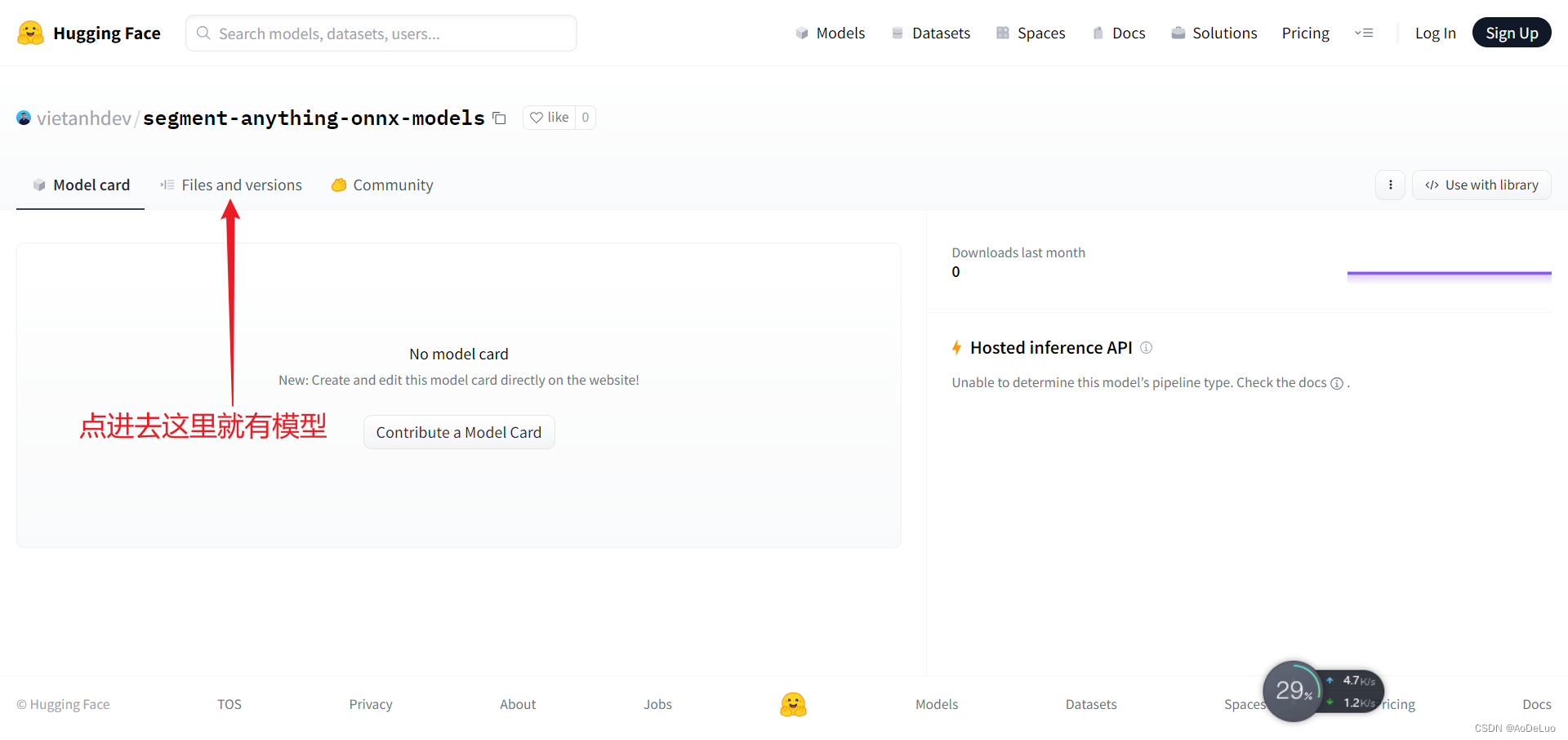The width and height of the screenshot is (1568, 740).
Task: Click the Hugging Face brand name text
Action: [x=107, y=33]
